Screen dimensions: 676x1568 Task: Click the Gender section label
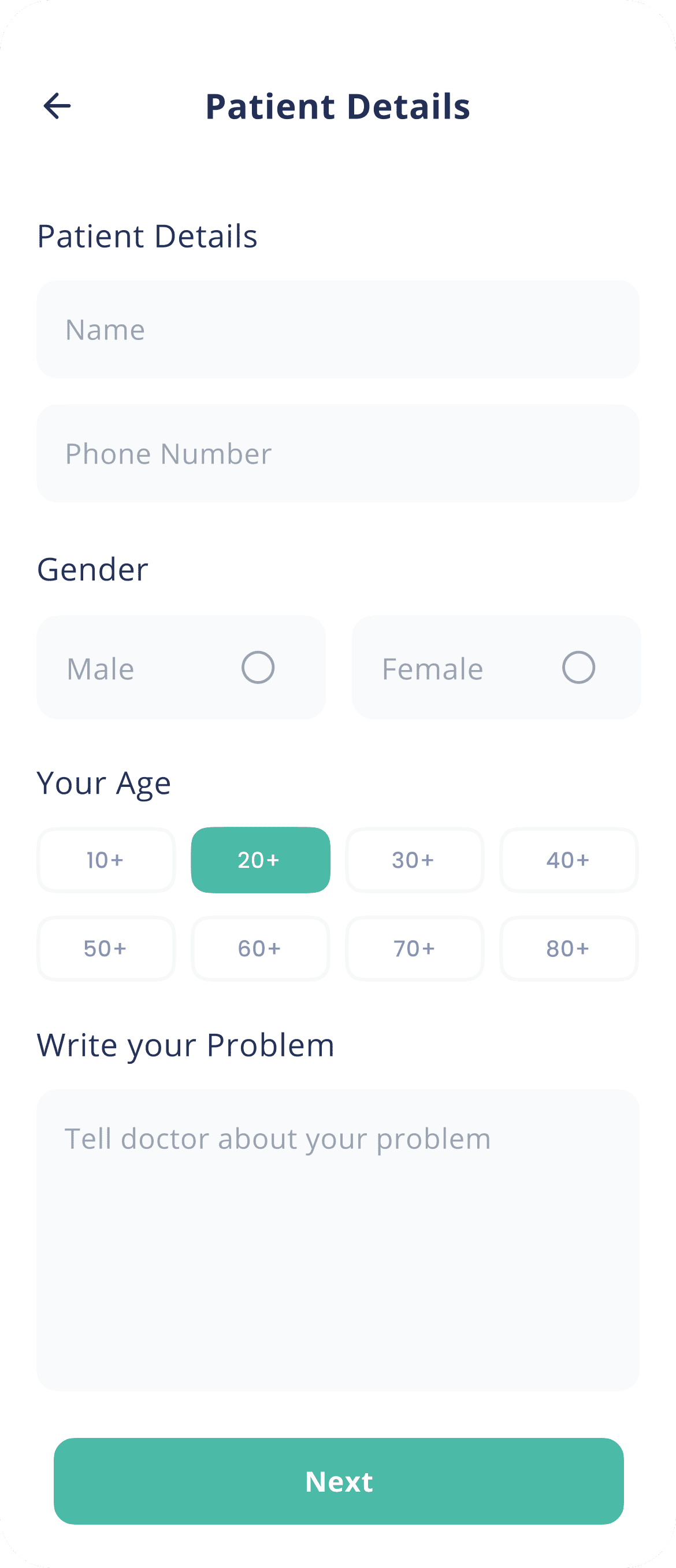(92, 569)
